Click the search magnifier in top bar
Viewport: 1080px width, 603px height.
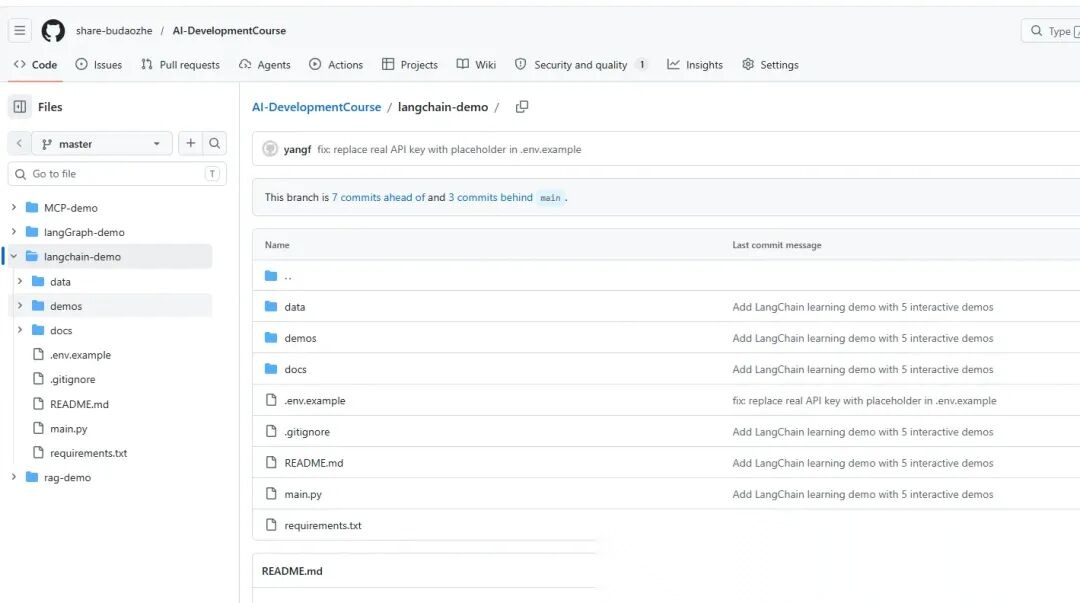[x=1036, y=30]
